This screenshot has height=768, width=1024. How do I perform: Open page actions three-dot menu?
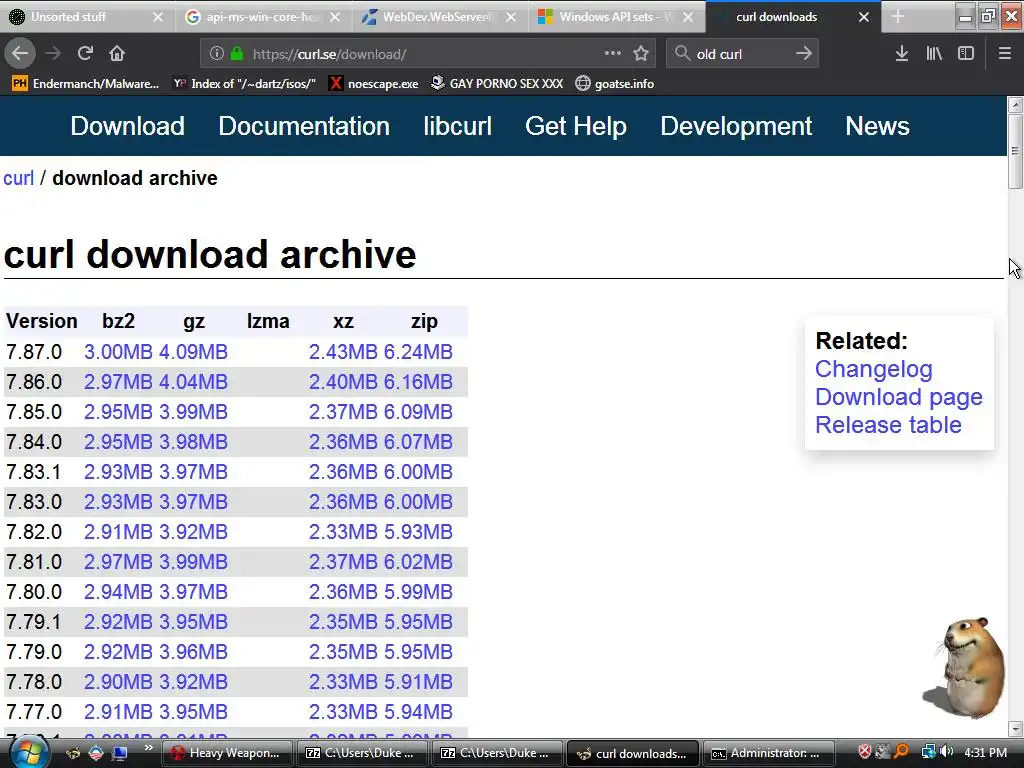[613, 54]
